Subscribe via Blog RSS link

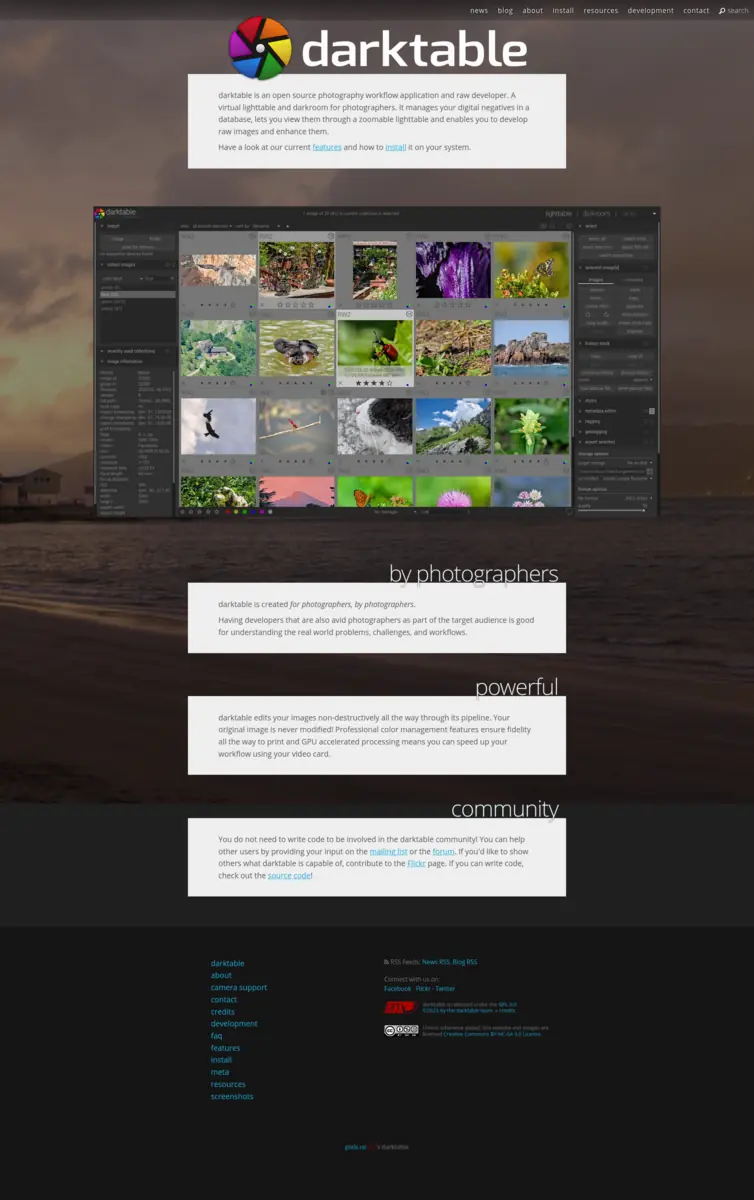coord(465,962)
